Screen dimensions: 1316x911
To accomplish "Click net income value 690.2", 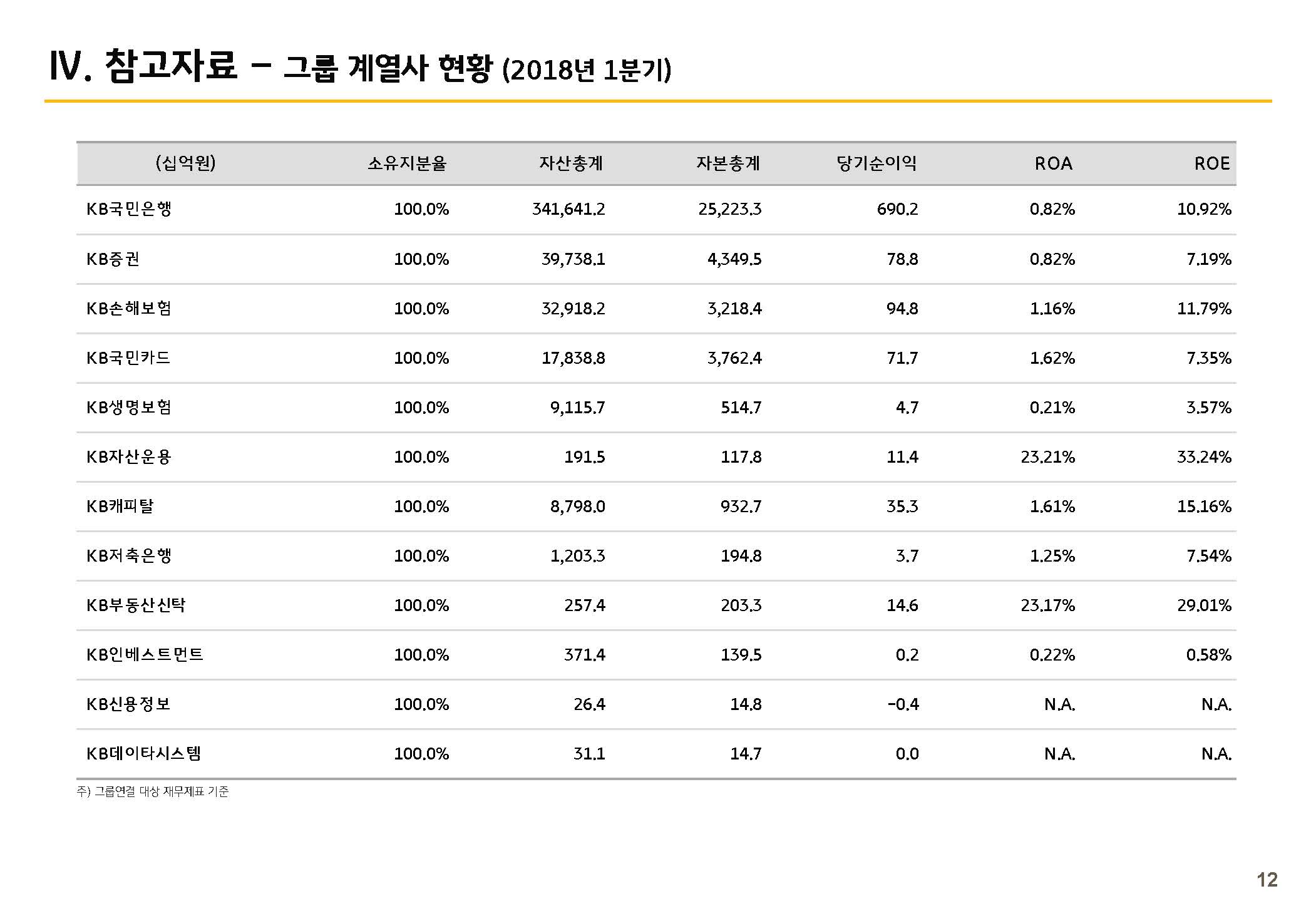I will [897, 209].
